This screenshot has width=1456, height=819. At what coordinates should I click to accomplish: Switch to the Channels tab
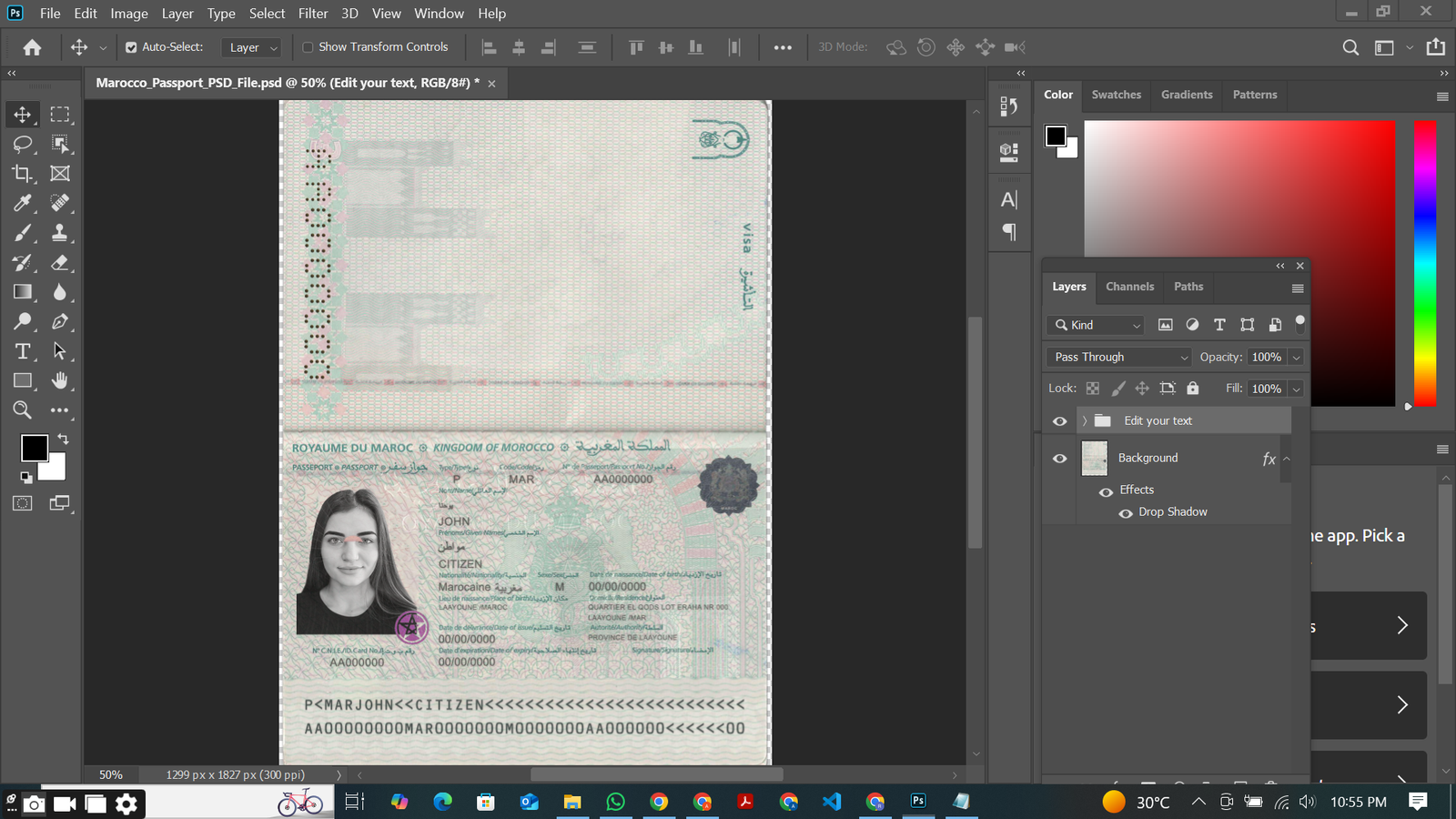point(1129,287)
